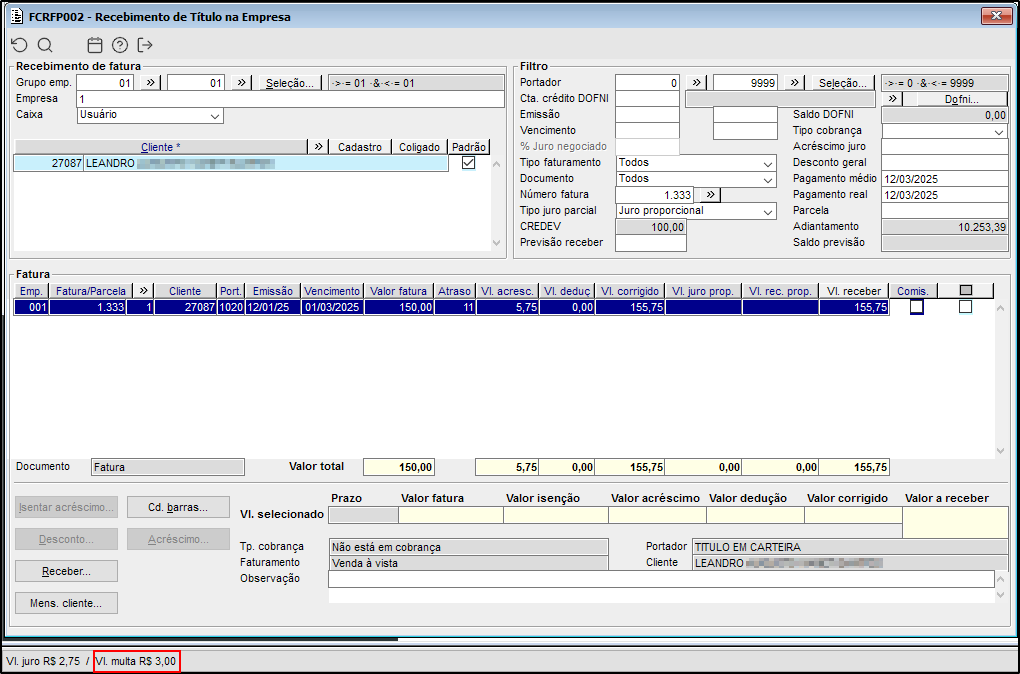This screenshot has height=674, width=1020.
Task: Toggle the Comis. checkbox on invoice 1.333
Action: [x=917, y=306]
